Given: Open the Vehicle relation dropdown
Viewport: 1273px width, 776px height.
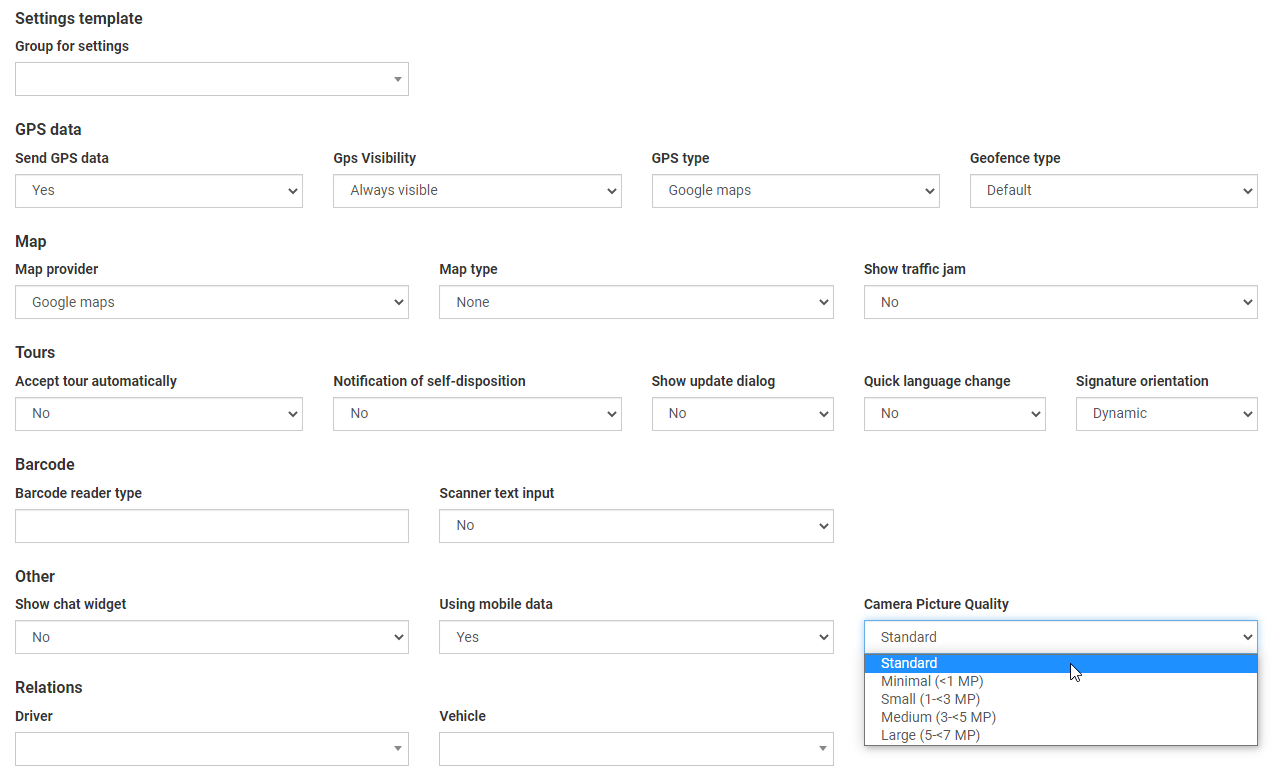Looking at the screenshot, I should [635, 749].
